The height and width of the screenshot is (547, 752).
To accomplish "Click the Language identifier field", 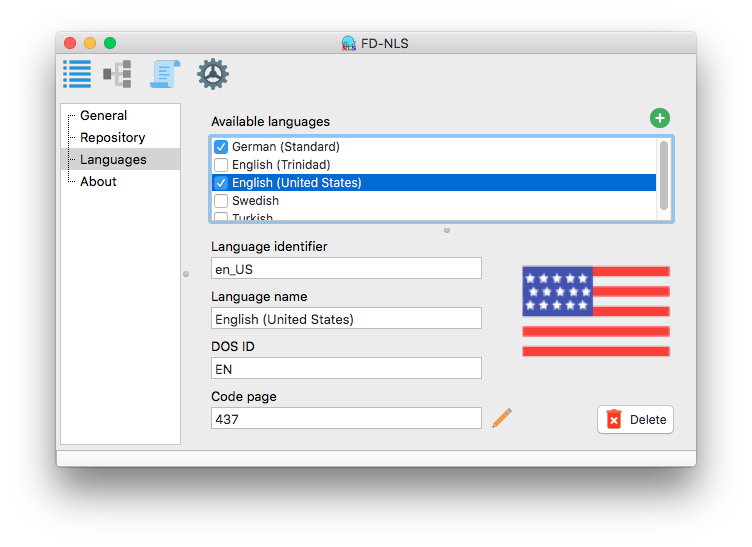I will point(346,268).
